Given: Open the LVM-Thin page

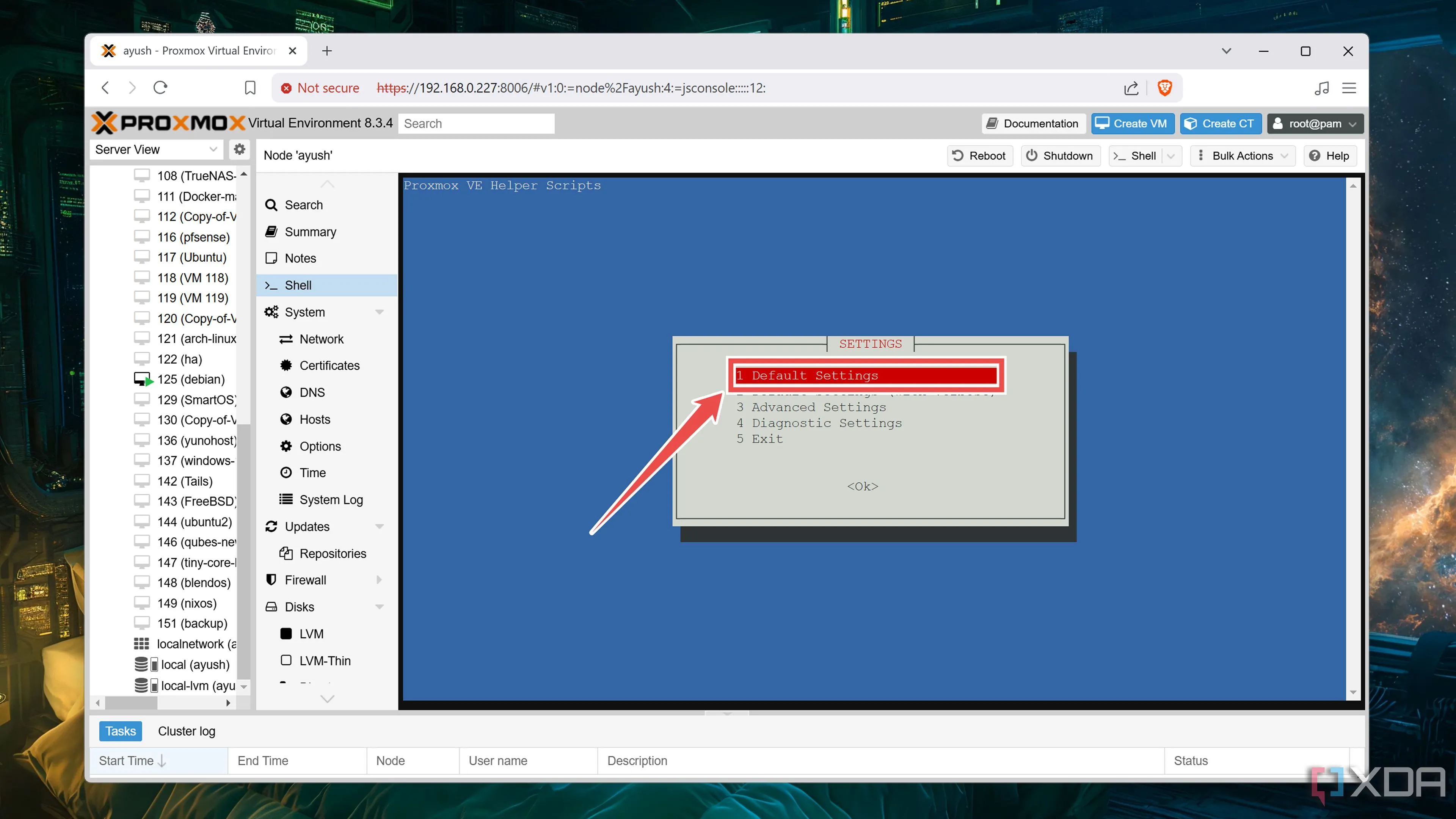Looking at the screenshot, I should 325,661.
